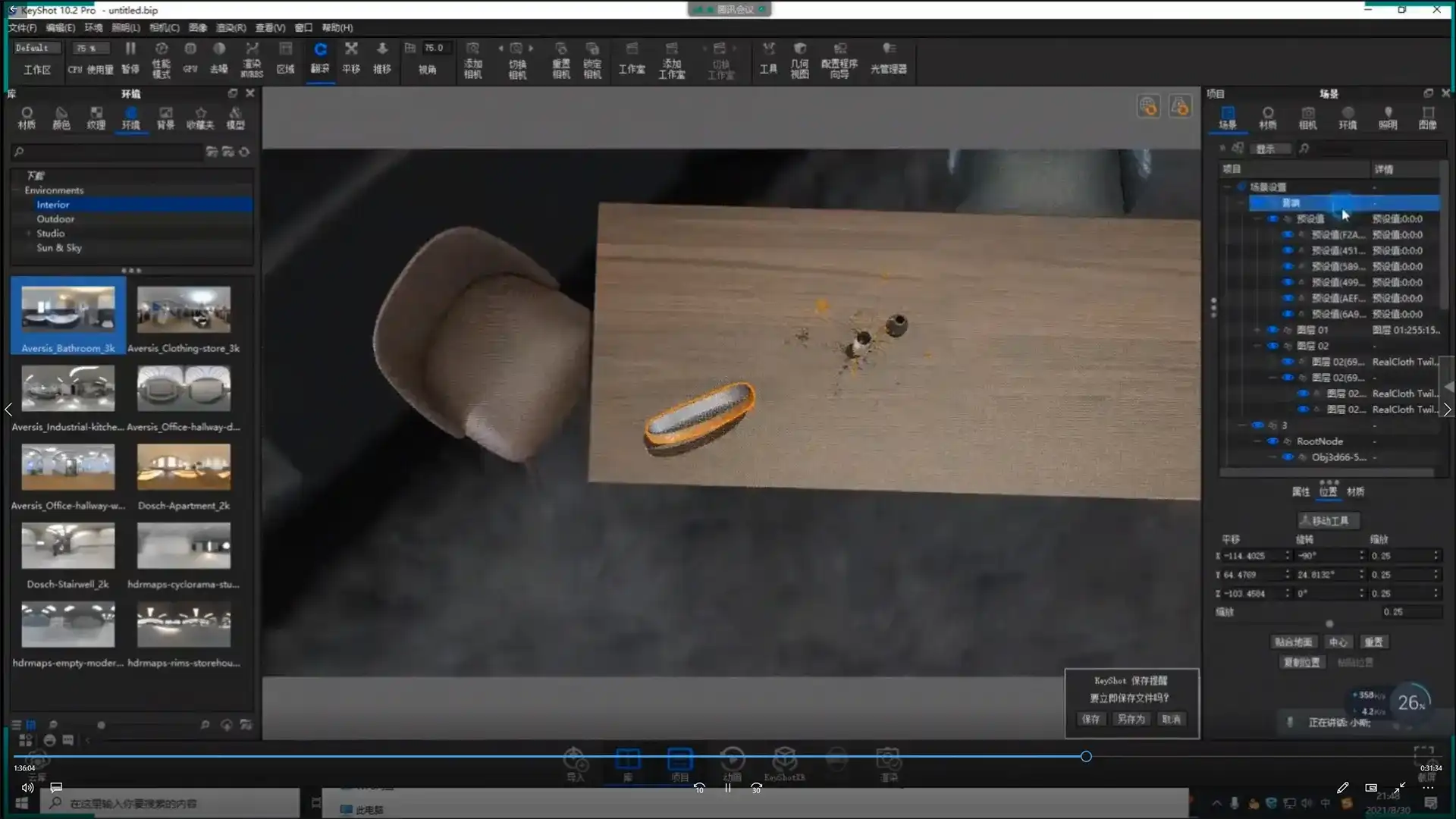Screen dimensions: 1456x819
Task: Toggle eye icon for 预设值(F2A... item
Action: 1287,235
